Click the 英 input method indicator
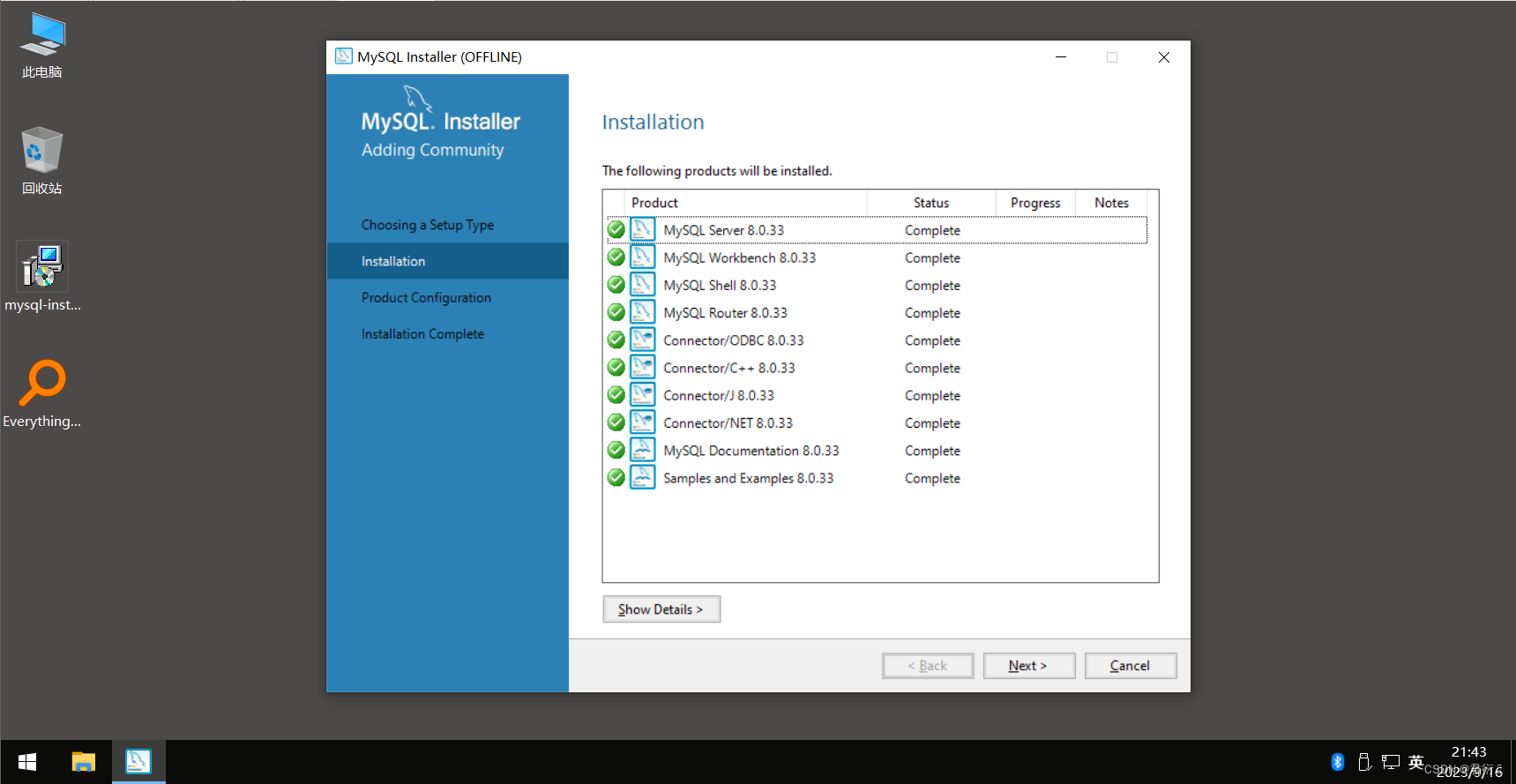 [x=1416, y=762]
